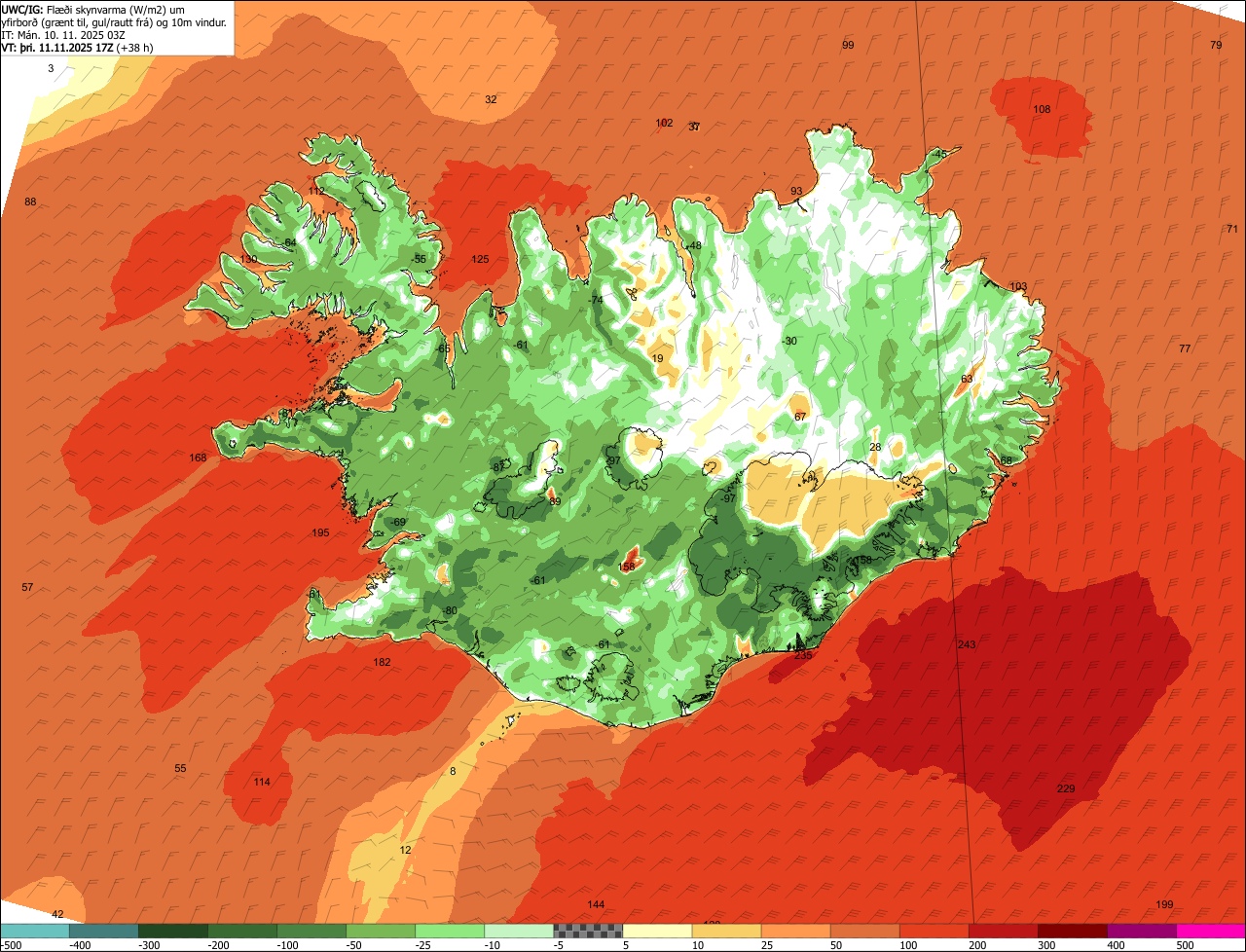Click the value 28 north of Vatnajökull
This screenshot has height=952, width=1246.
[x=875, y=447]
